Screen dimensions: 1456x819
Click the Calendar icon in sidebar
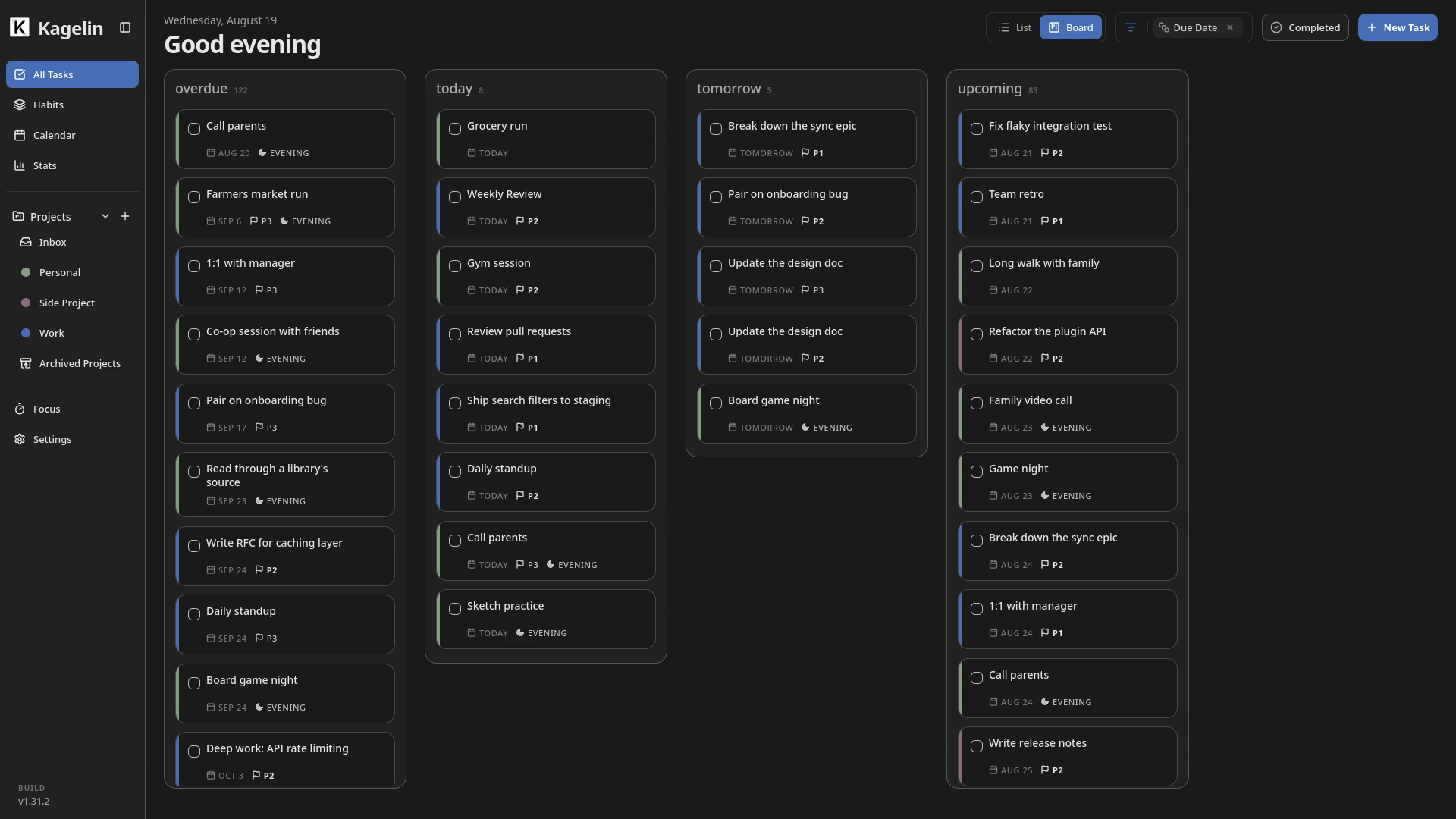[x=20, y=135]
